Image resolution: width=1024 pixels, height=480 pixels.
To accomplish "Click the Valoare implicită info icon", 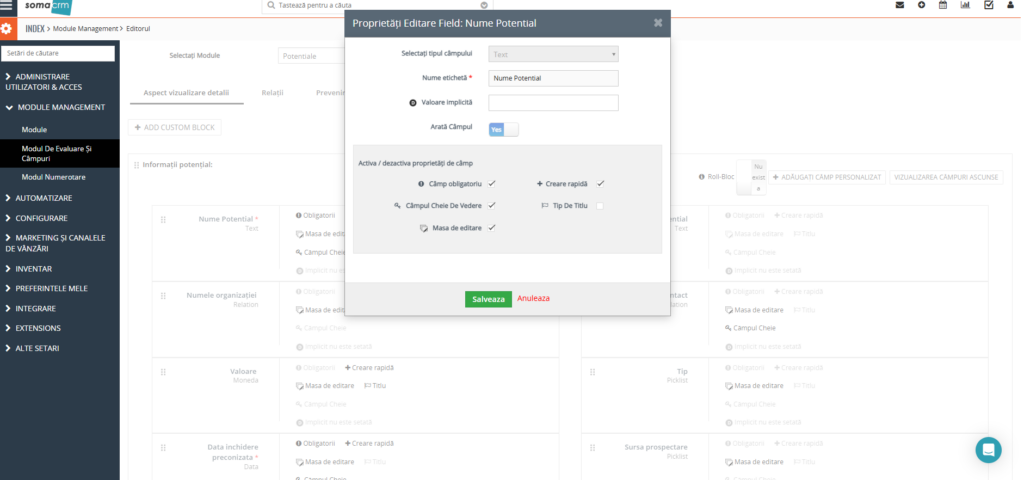I will pyautogui.click(x=413, y=103).
